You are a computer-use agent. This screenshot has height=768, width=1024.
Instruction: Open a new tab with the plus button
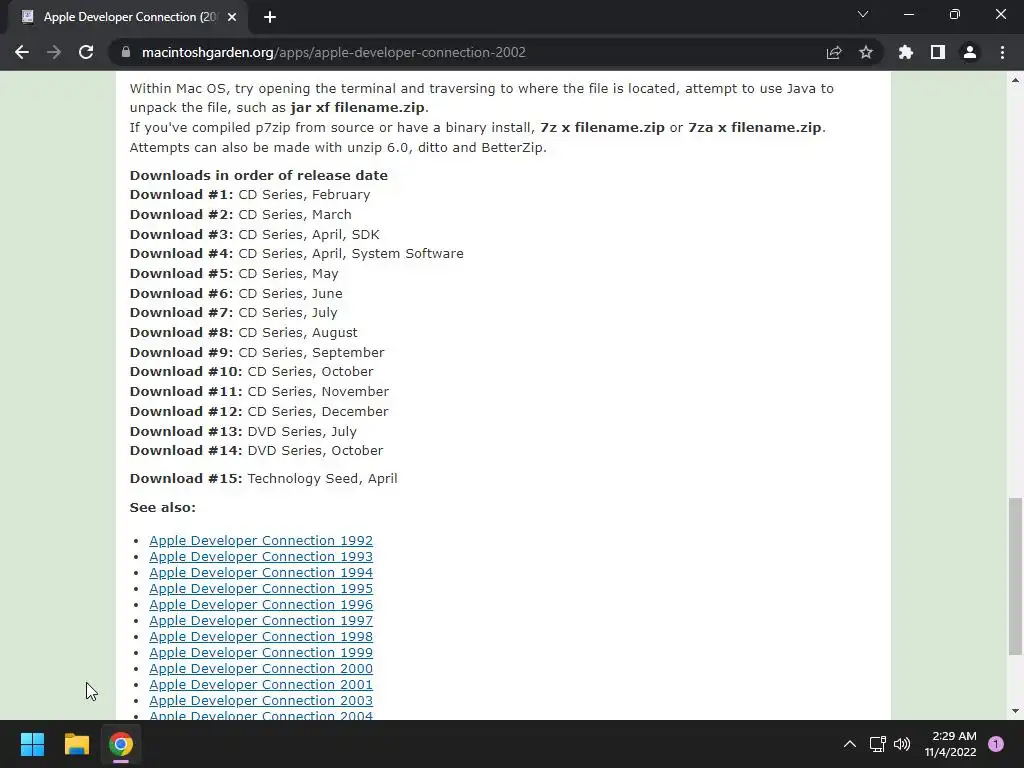coord(270,17)
